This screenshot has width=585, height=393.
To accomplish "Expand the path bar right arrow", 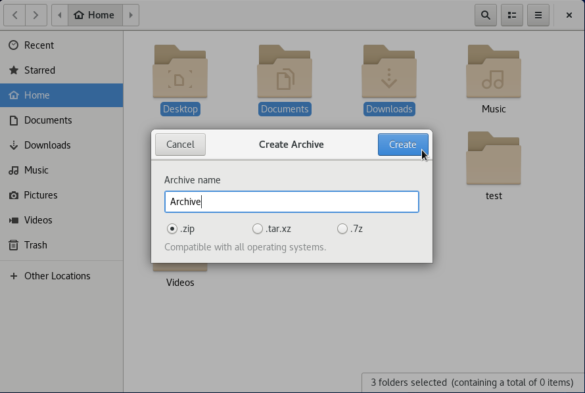I will 131,15.
